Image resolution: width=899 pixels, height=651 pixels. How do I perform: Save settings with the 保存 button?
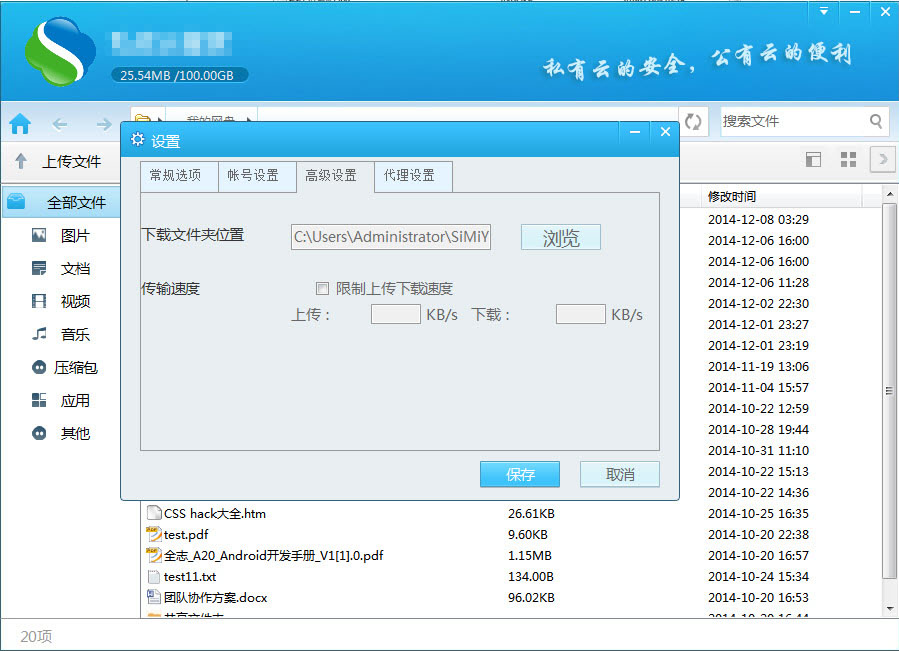coord(520,474)
